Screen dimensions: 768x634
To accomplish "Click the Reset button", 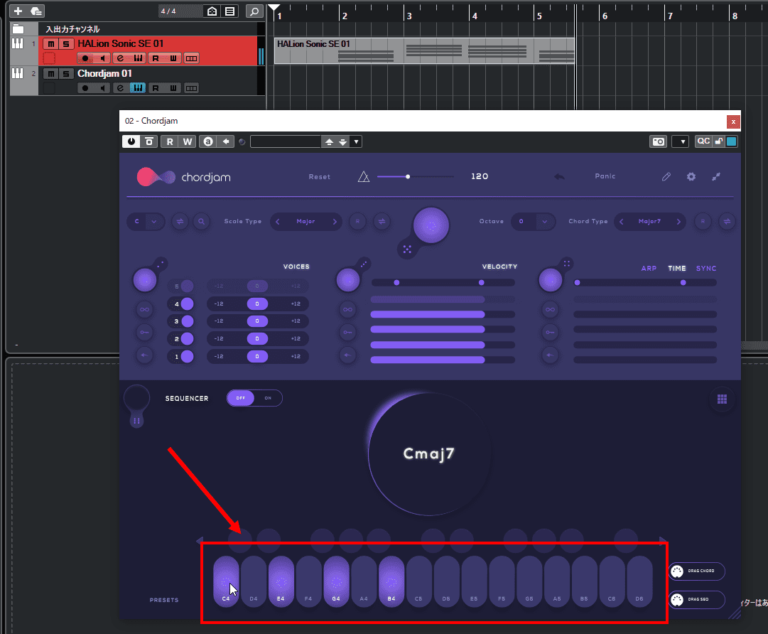I will pyautogui.click(x=319, y=177).
